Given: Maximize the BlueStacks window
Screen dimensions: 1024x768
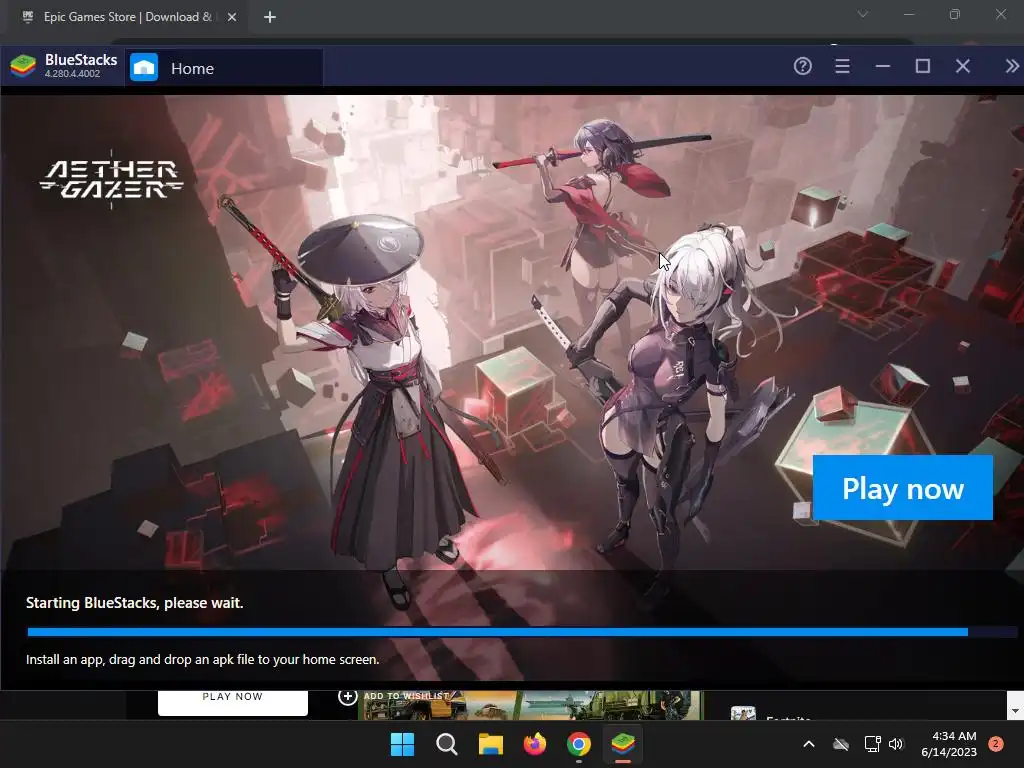Looking at the screenshot, I should [923, 66].
